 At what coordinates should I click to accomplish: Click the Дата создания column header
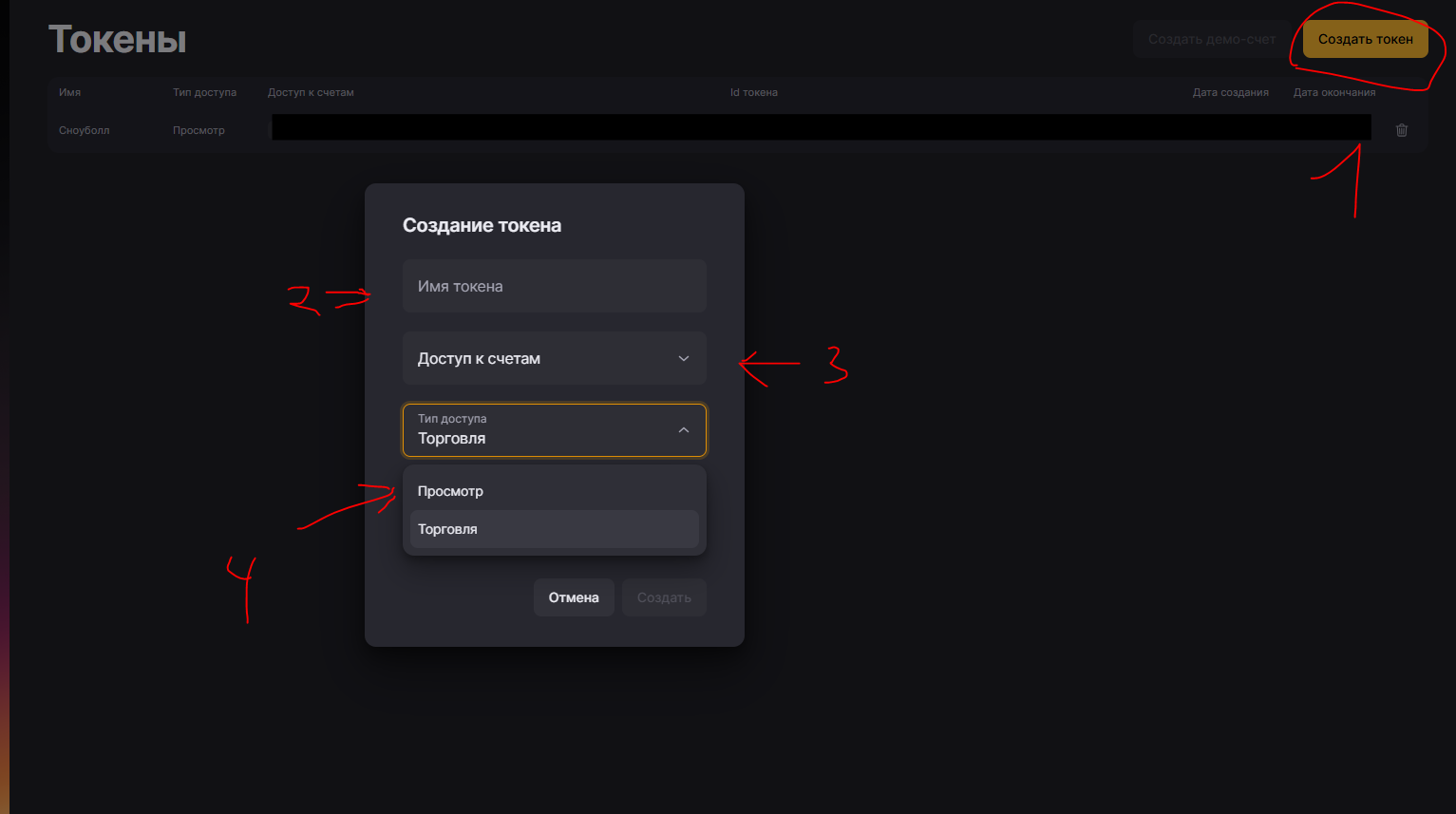[x=1230, y=92]
